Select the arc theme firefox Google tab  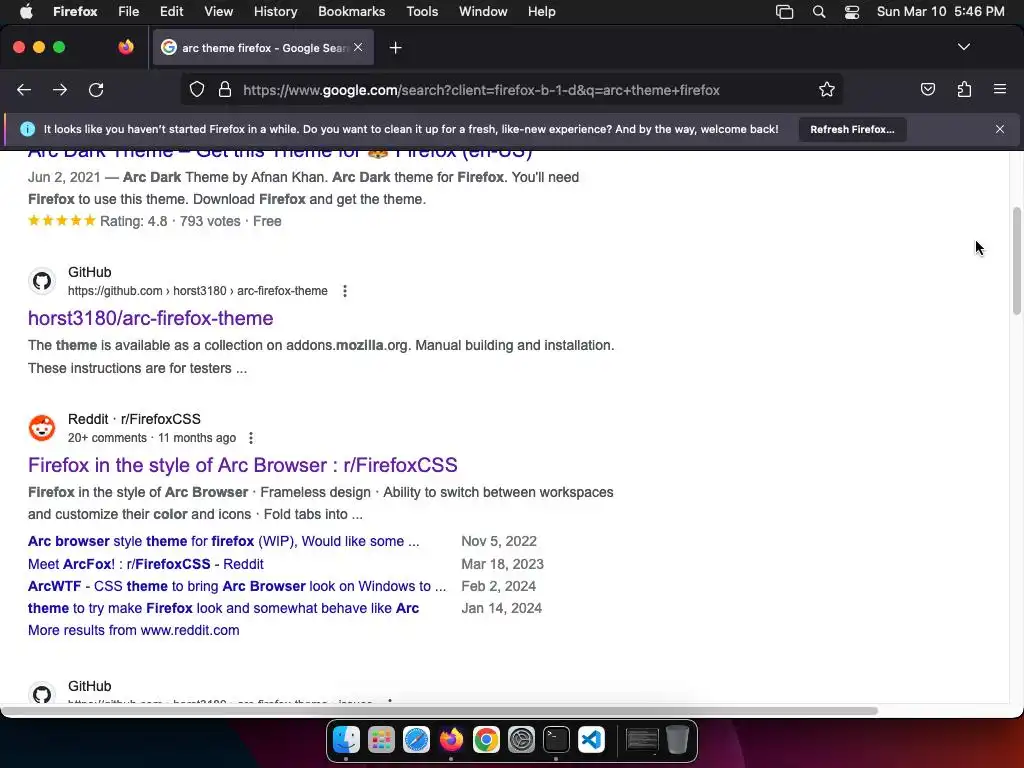[x=263, y=48]
